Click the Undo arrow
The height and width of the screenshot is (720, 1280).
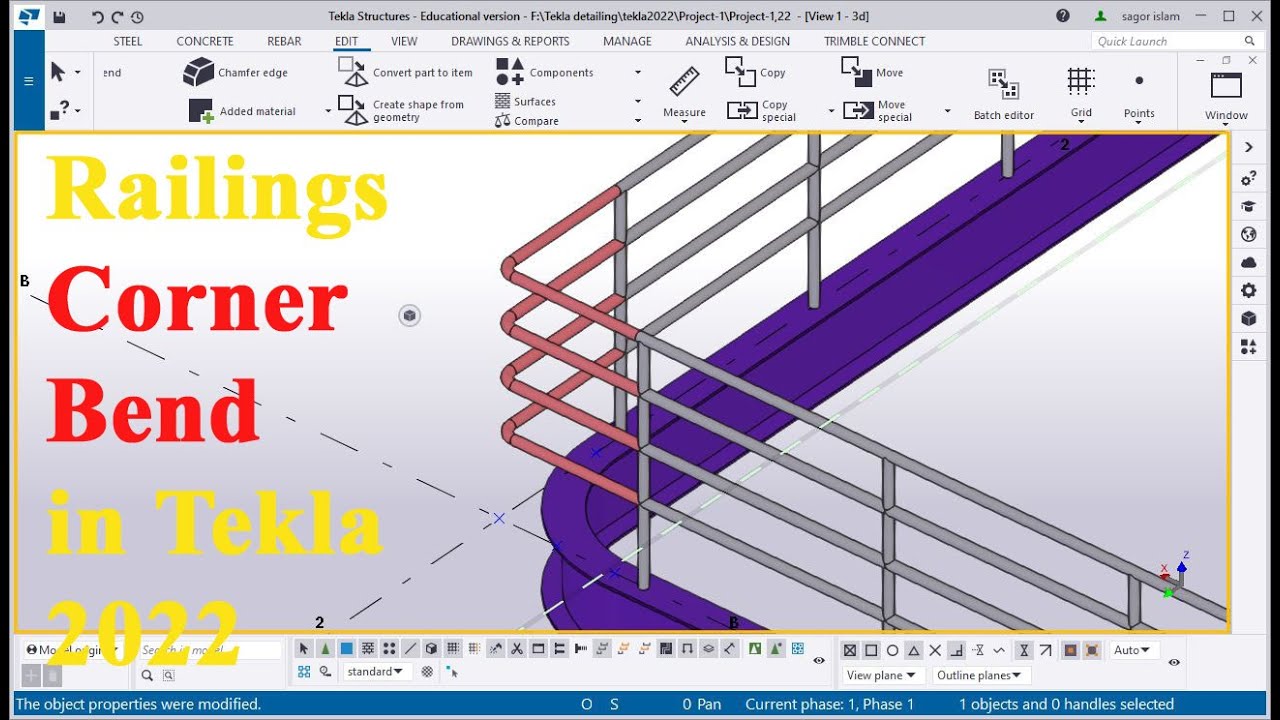(x=97, y=16)
